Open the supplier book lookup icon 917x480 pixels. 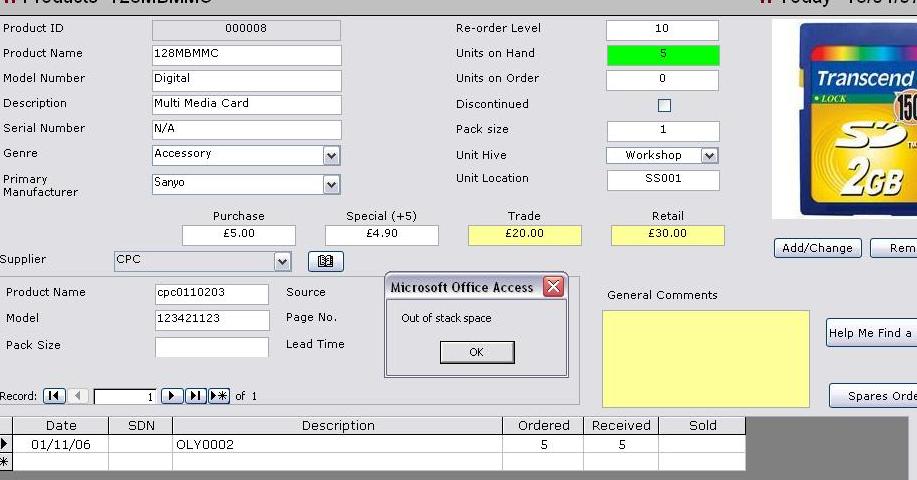click(x=326, y=261)
